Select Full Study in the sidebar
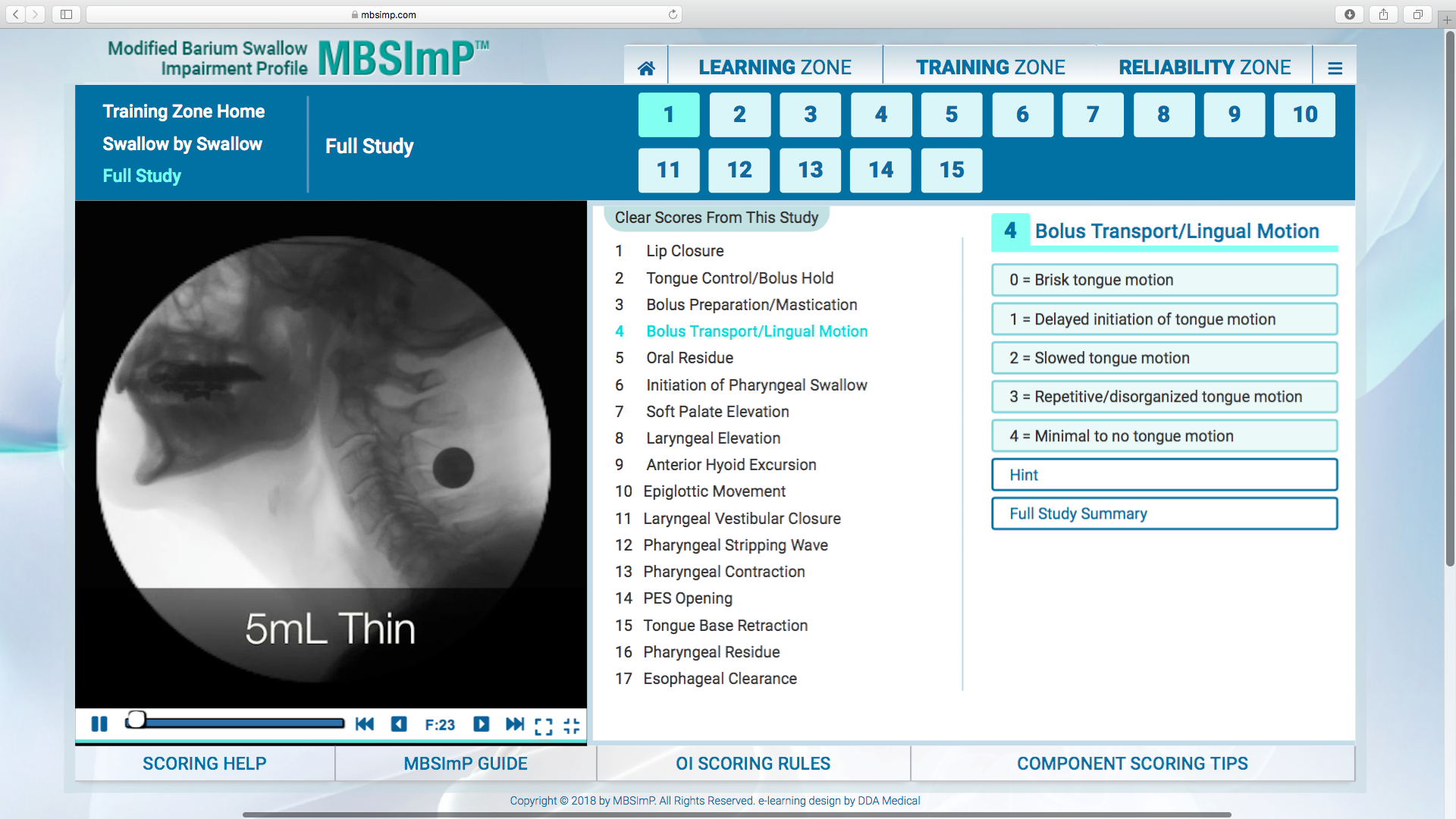The width and height of the screenshot is (1456, 819). click(x=142, y=176)
